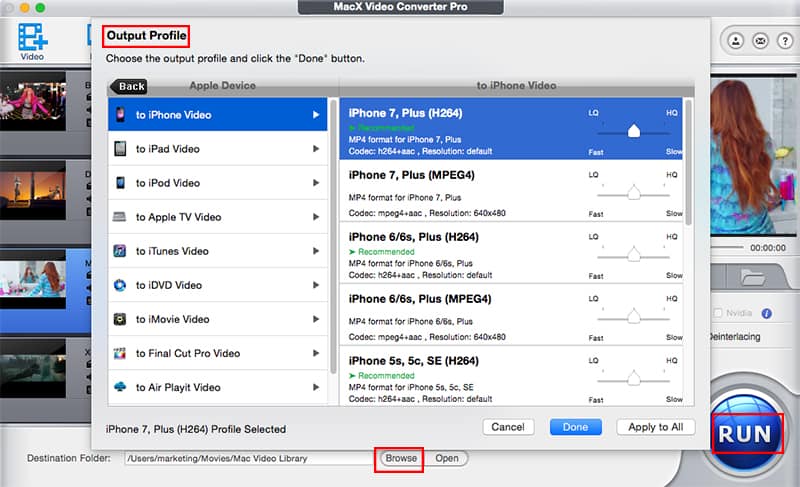This screenshot has width=800, height=487.
Task: Click the Nvidia info icon
Action: 766,313
